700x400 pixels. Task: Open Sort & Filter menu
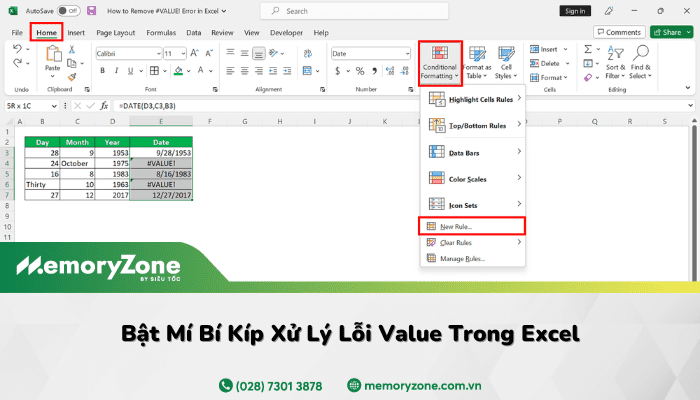(616, 62)
